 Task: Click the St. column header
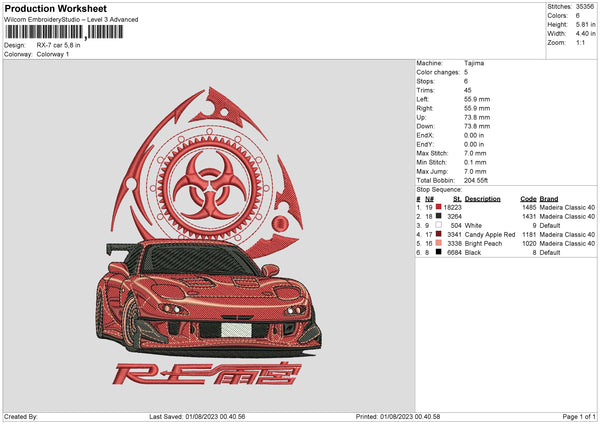coord(457,199)
